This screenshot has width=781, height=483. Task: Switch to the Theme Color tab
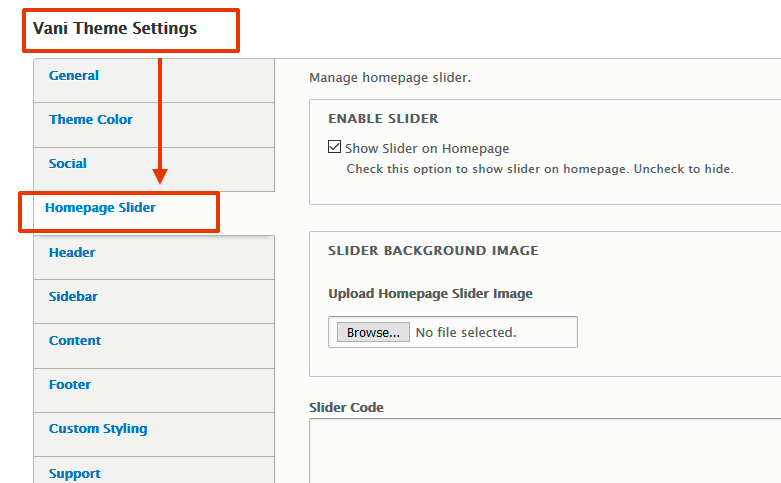point(91,120)
